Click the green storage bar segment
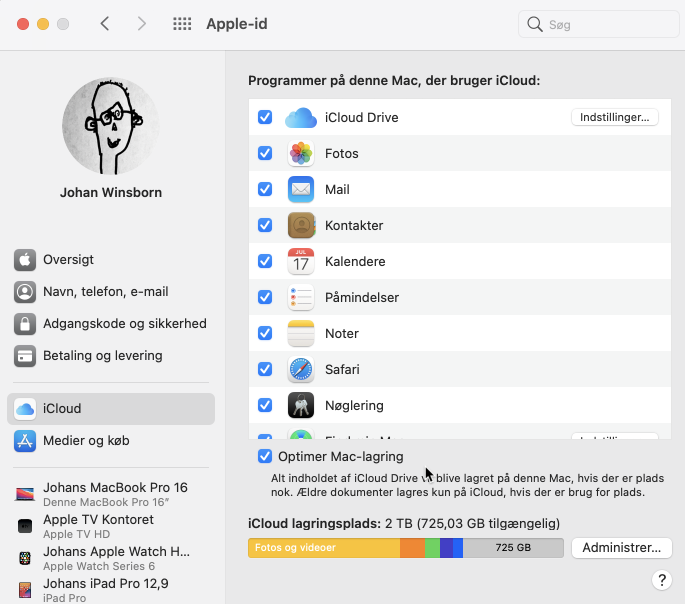Screen dimensions: 685x604 [x=432, y=548]
